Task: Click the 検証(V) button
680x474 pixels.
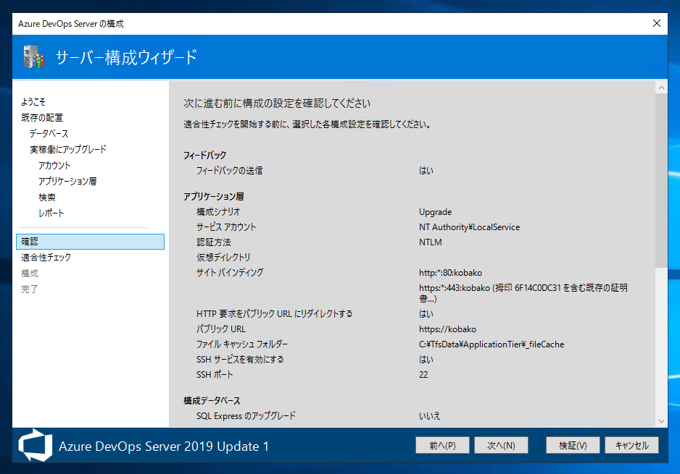Action: pos(573,445)
